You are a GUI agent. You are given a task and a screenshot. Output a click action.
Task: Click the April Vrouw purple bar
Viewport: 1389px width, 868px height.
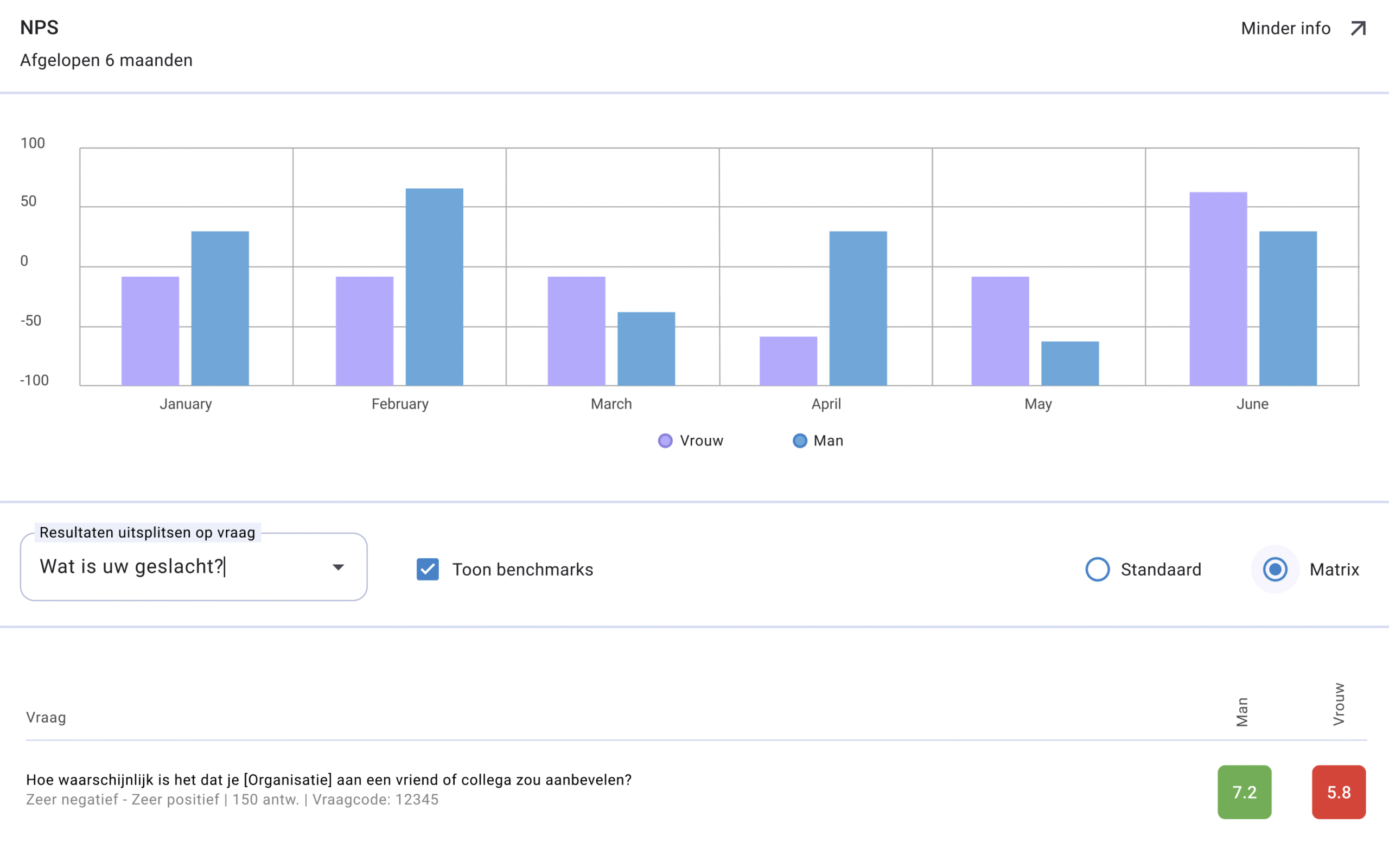click(x=788, y=361)
